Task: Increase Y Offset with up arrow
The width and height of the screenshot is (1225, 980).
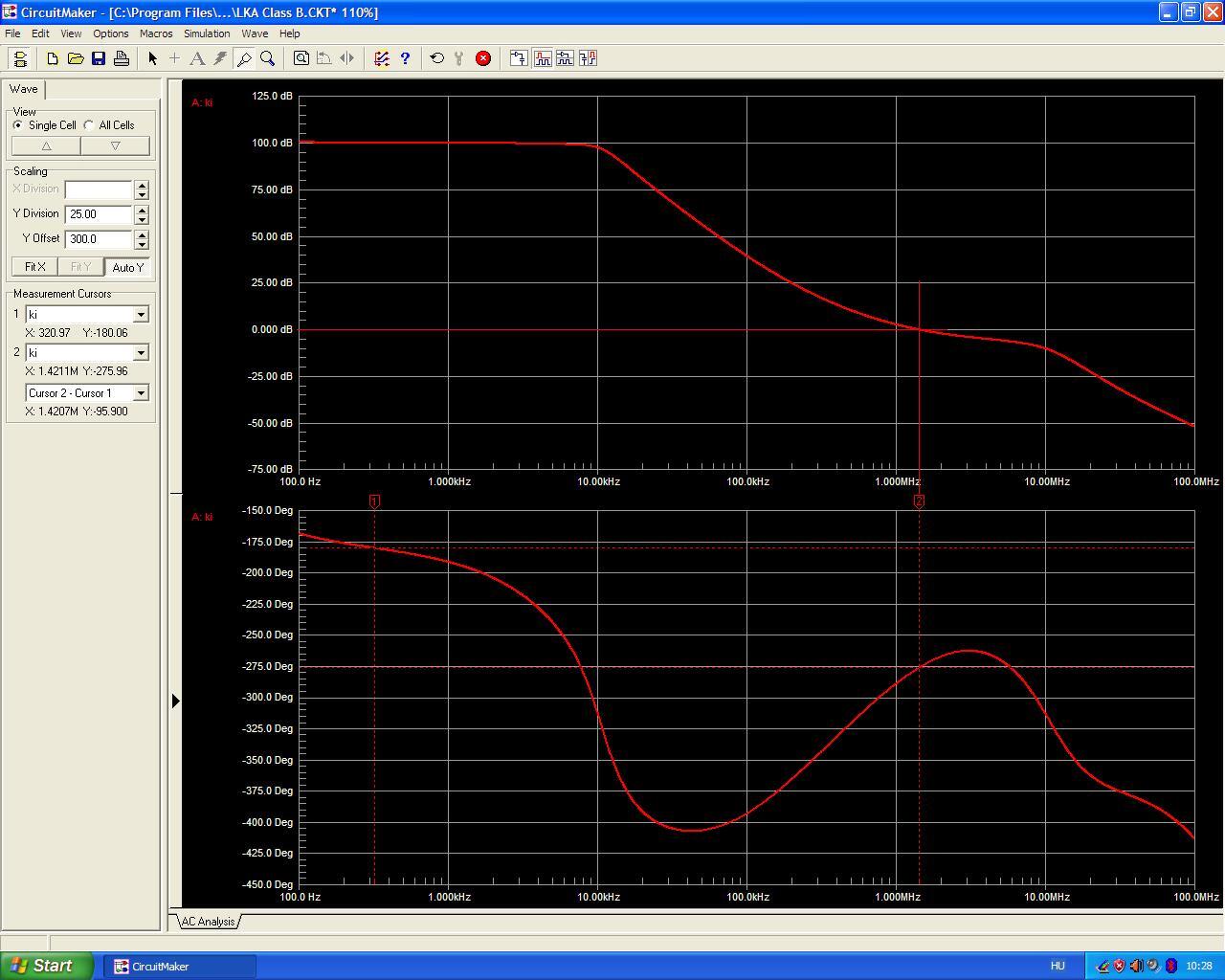Action: click(142, 234)
